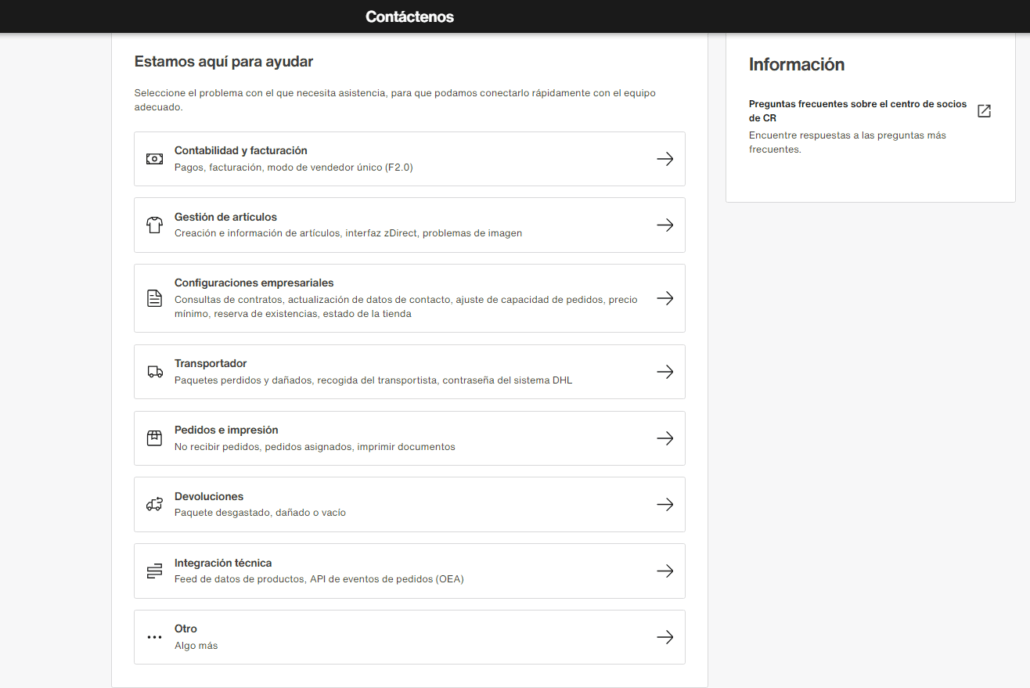Viewport: 1030px width, 688px height.
Task: Click the arrow next to Contabilidad y facturación
Action: [x=665, y=158]
